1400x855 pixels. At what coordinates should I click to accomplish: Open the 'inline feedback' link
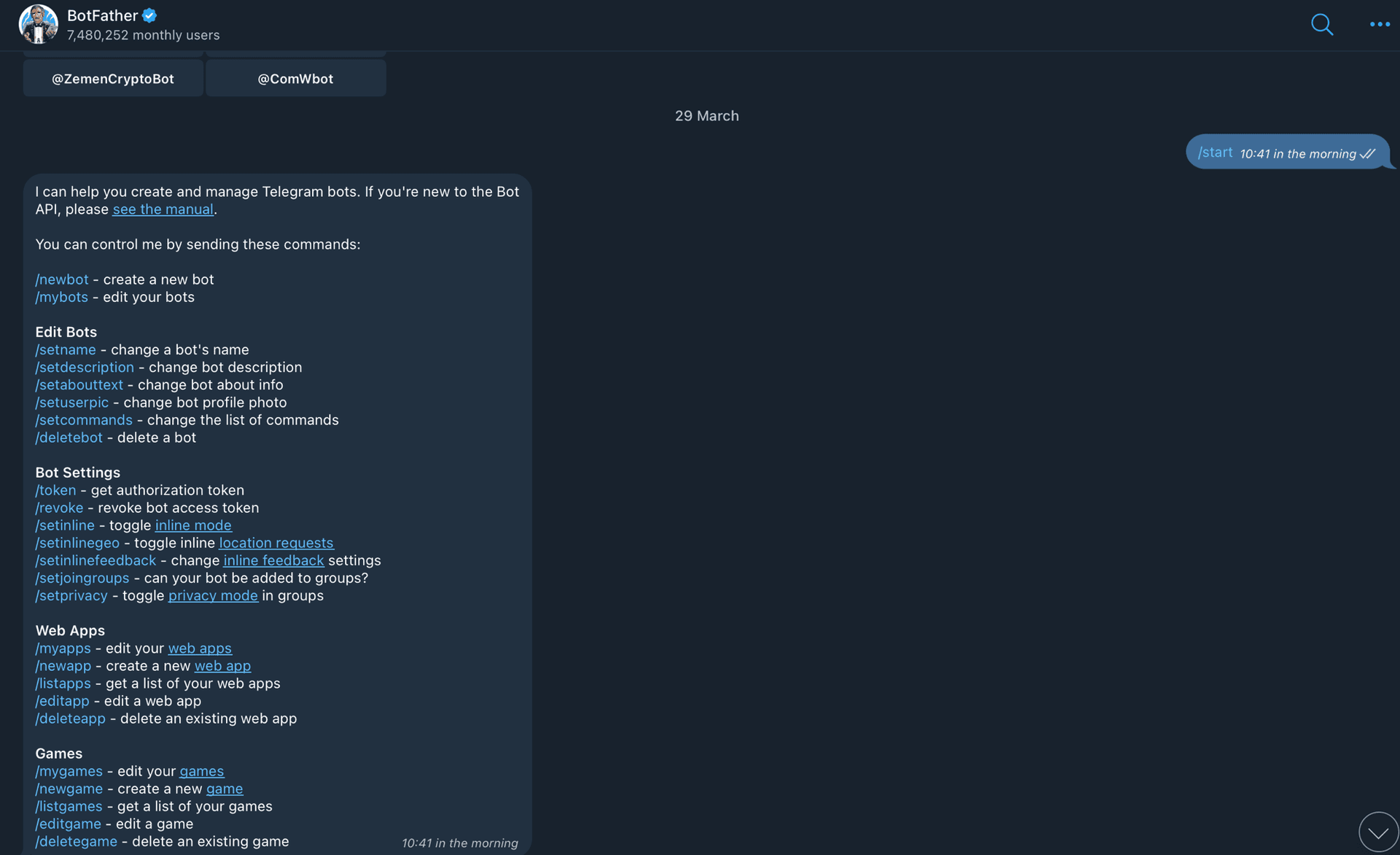point(273,560)
